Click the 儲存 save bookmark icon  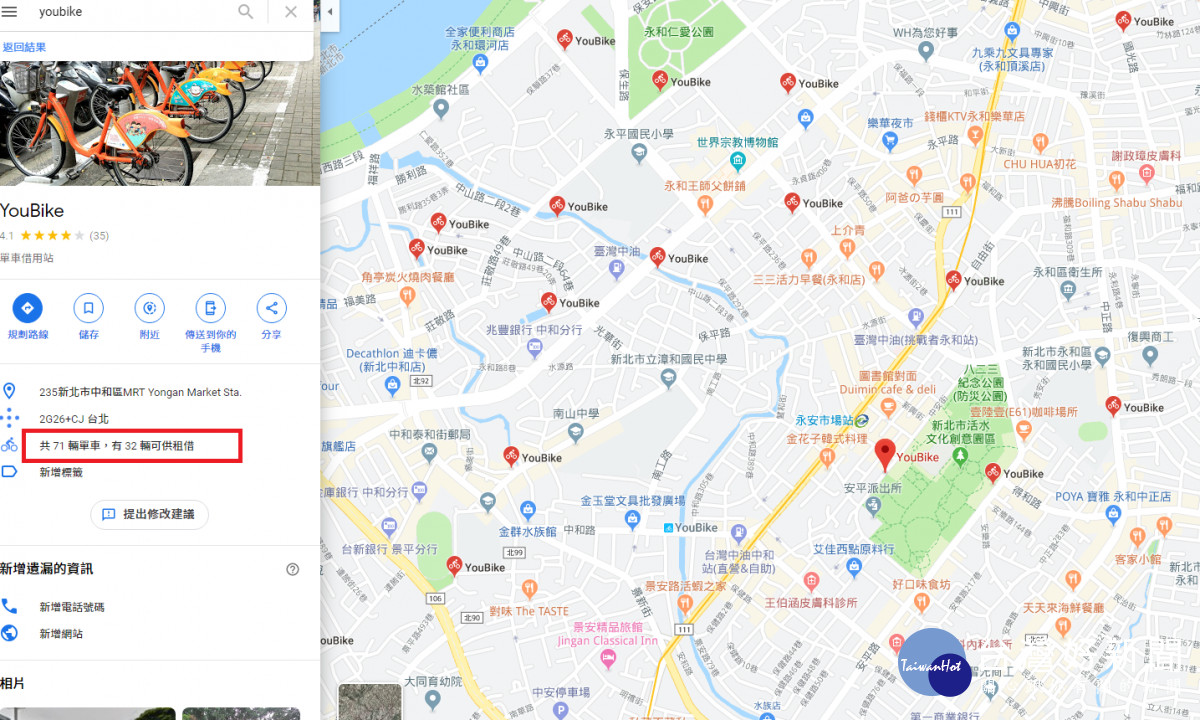88,308
